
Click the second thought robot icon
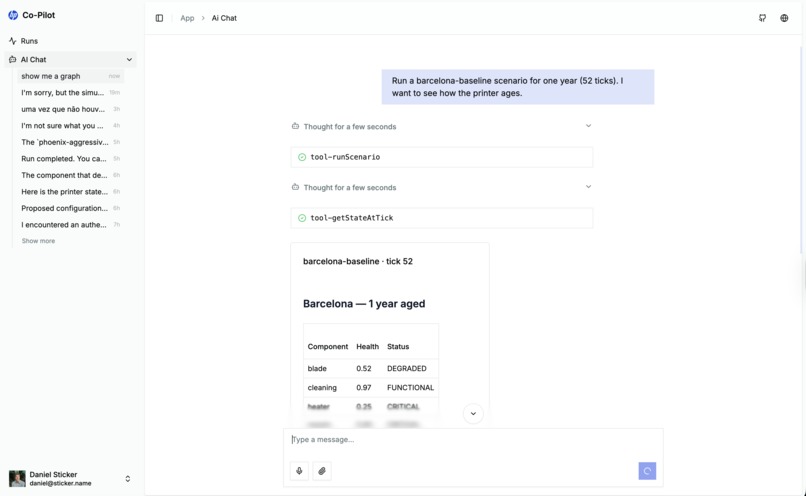click(x=296, y=187)
